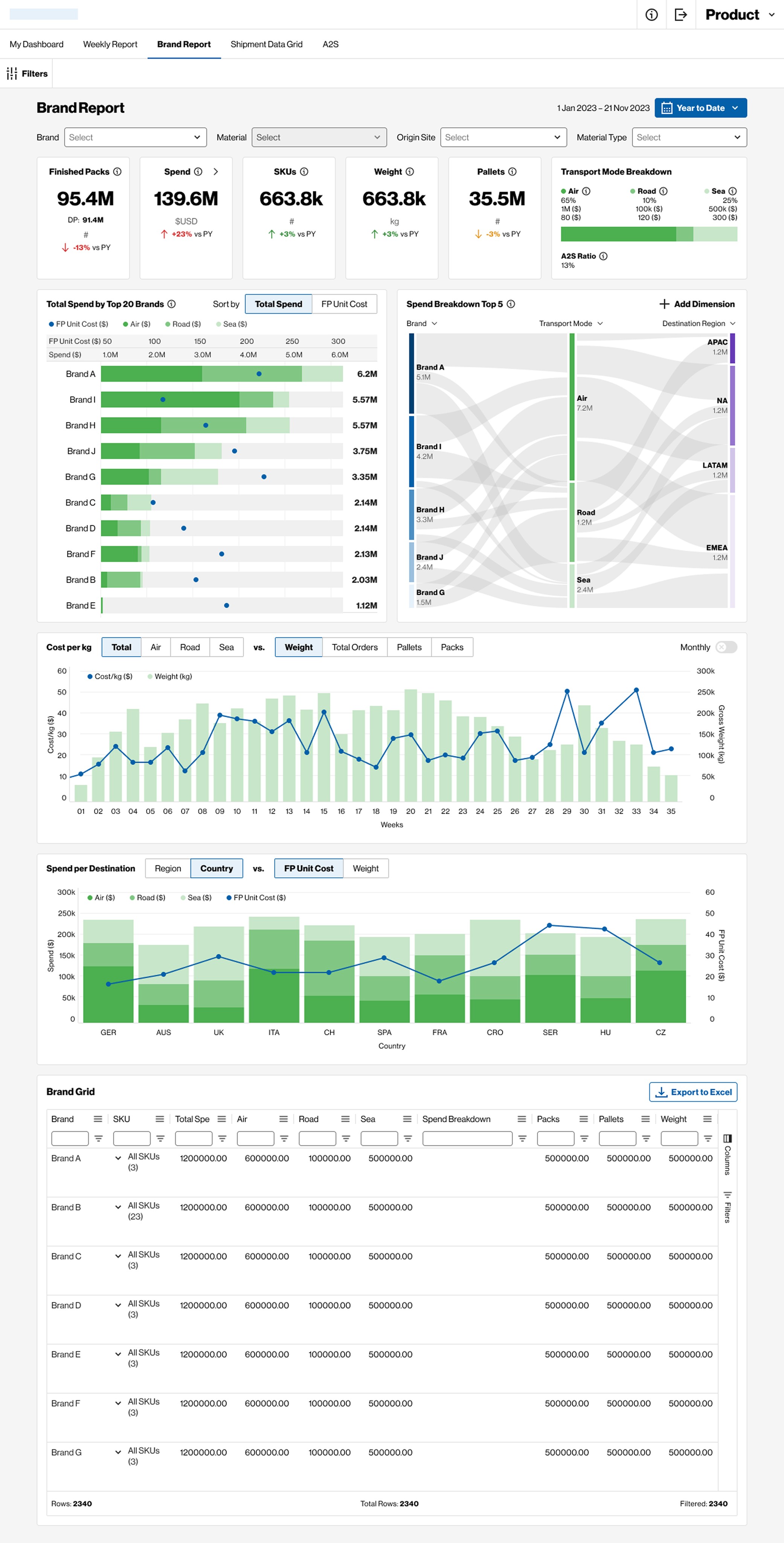
Task: Open the Weekly Report tab
Action: pyautogui.click(x=110, y=44)
